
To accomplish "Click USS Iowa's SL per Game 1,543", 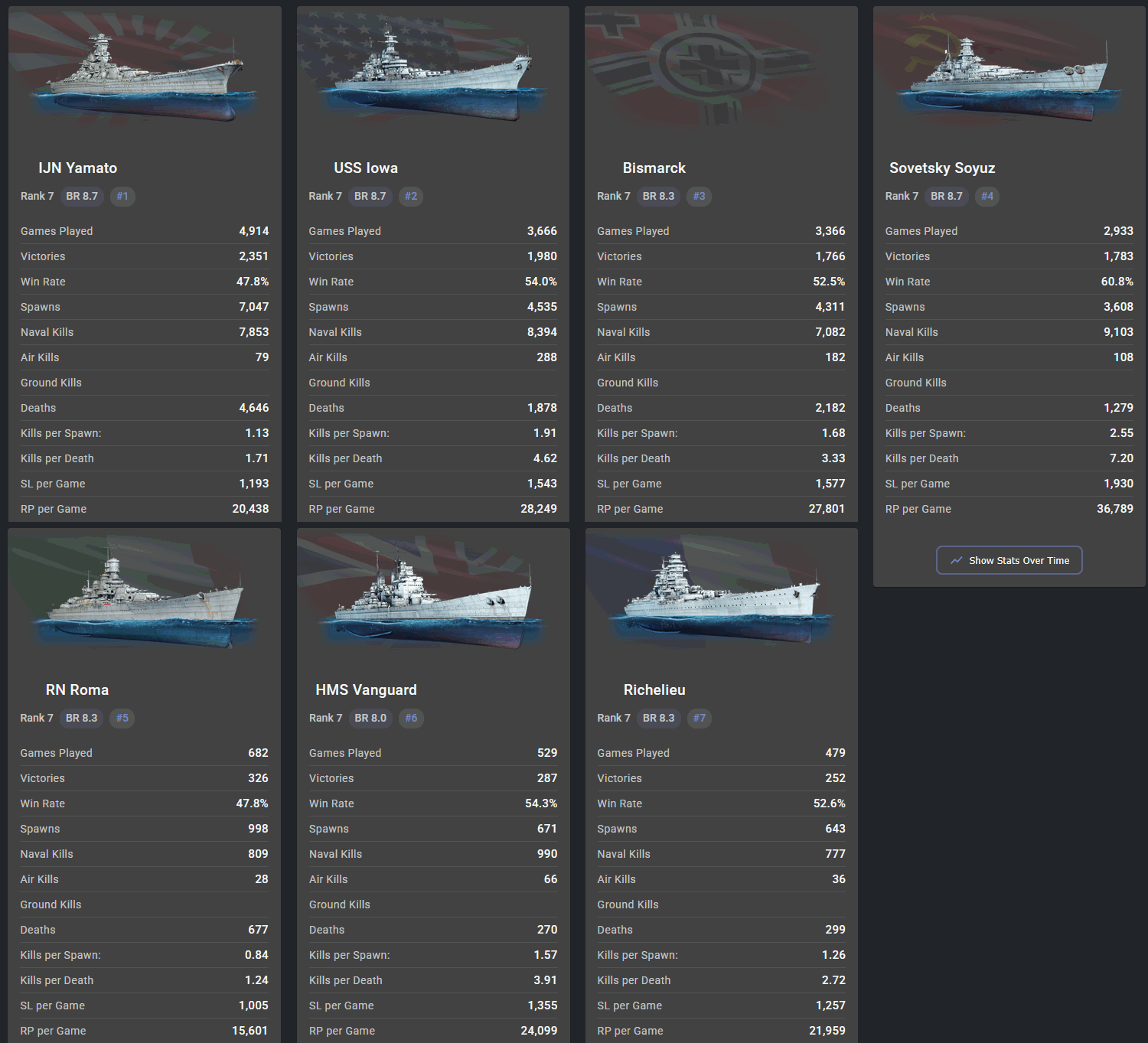I will (x=542, y=484).
